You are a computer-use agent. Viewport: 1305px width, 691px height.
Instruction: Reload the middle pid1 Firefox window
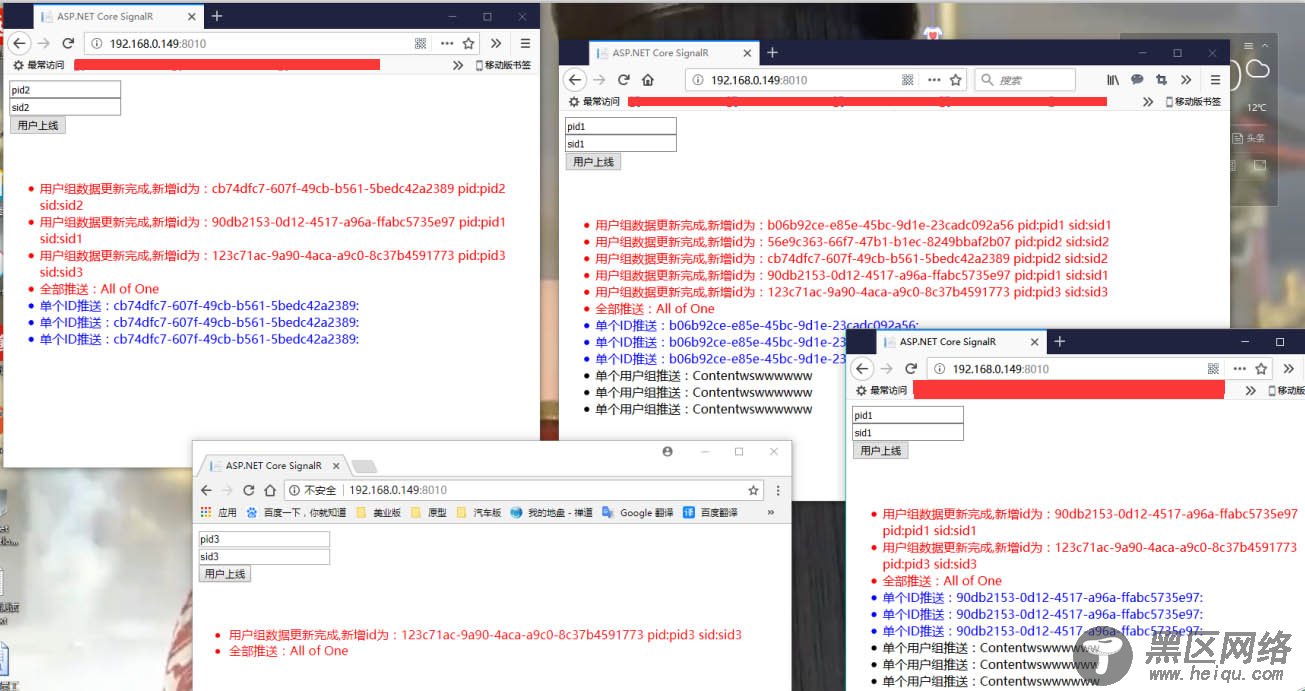coord(623,80)
